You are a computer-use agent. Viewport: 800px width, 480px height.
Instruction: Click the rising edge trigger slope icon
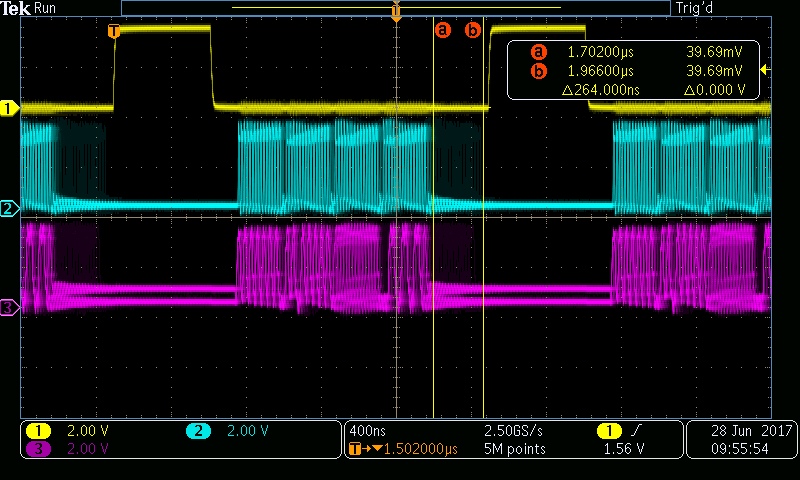coord(636,431)
